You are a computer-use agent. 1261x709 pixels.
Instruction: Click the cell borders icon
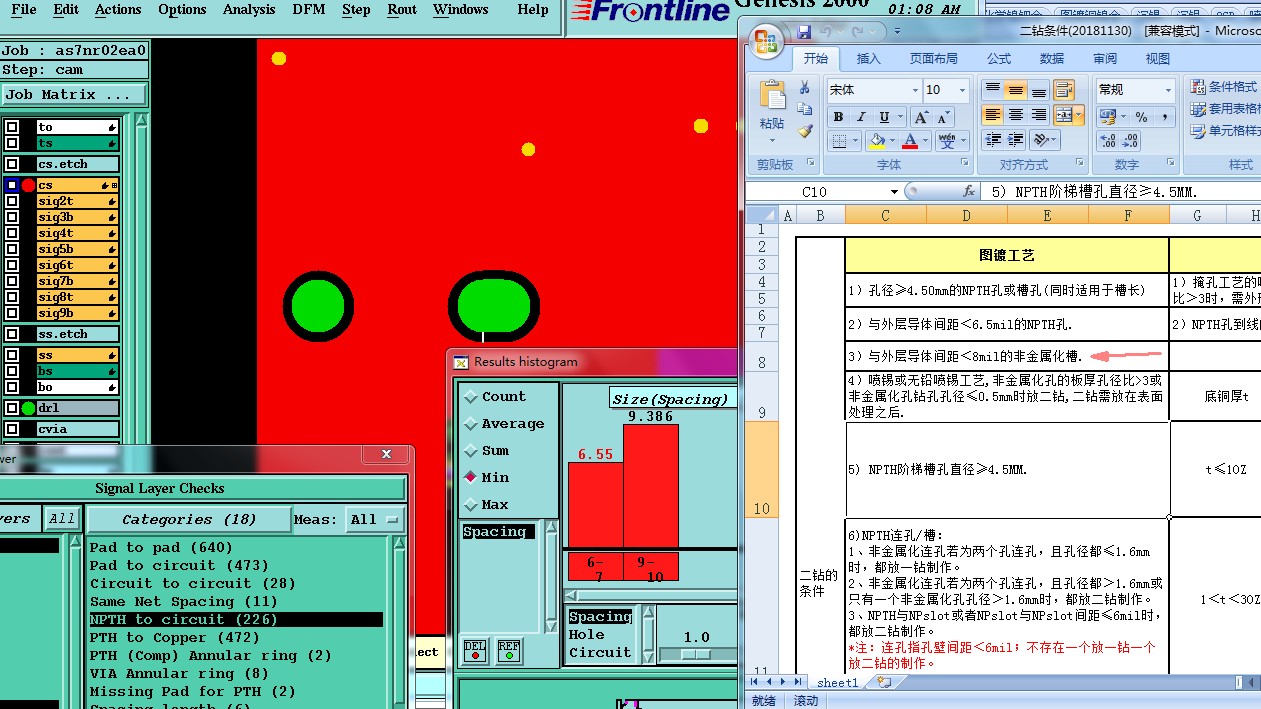pyautogui.click(x=838, y=141)
